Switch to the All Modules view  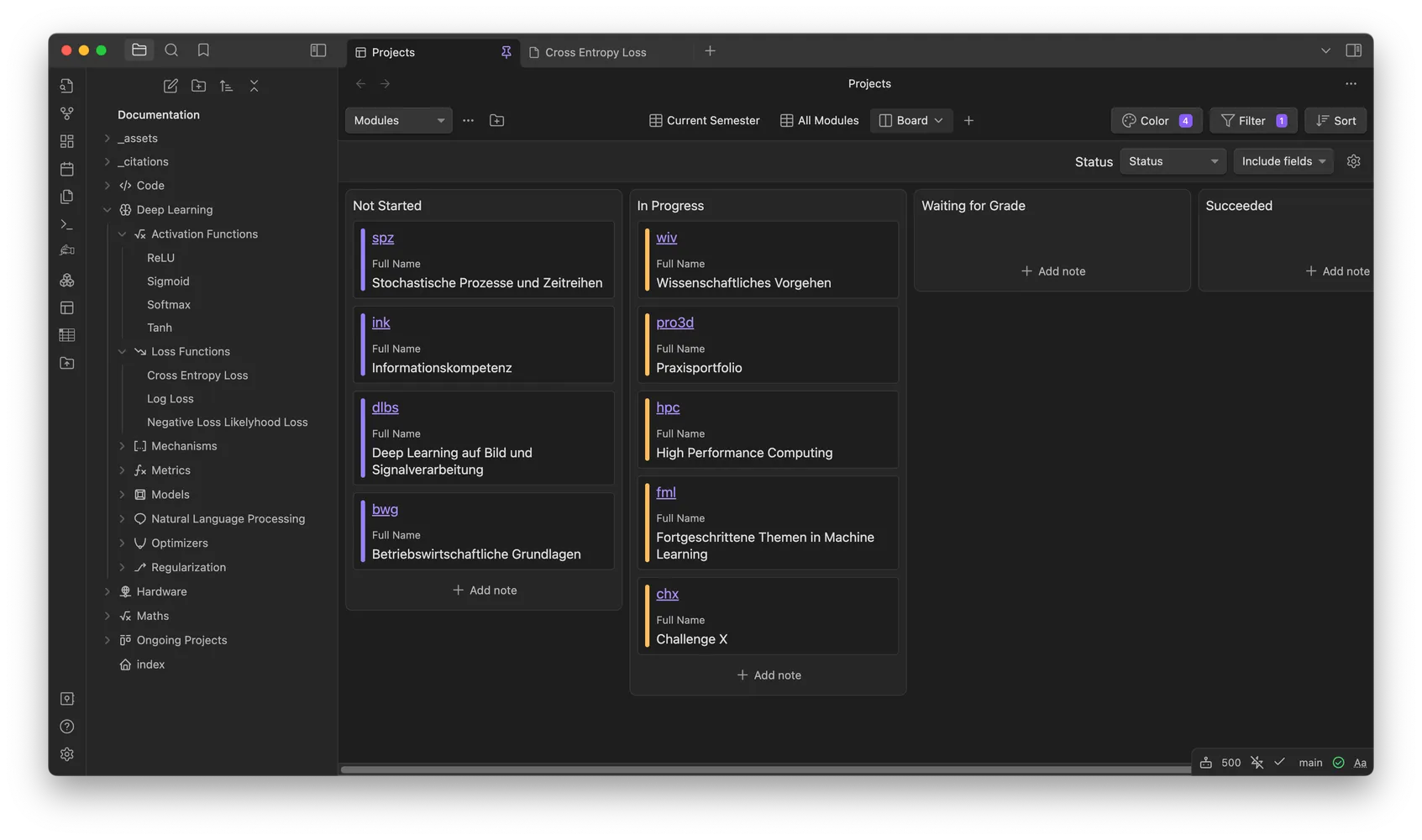(819, 120)
